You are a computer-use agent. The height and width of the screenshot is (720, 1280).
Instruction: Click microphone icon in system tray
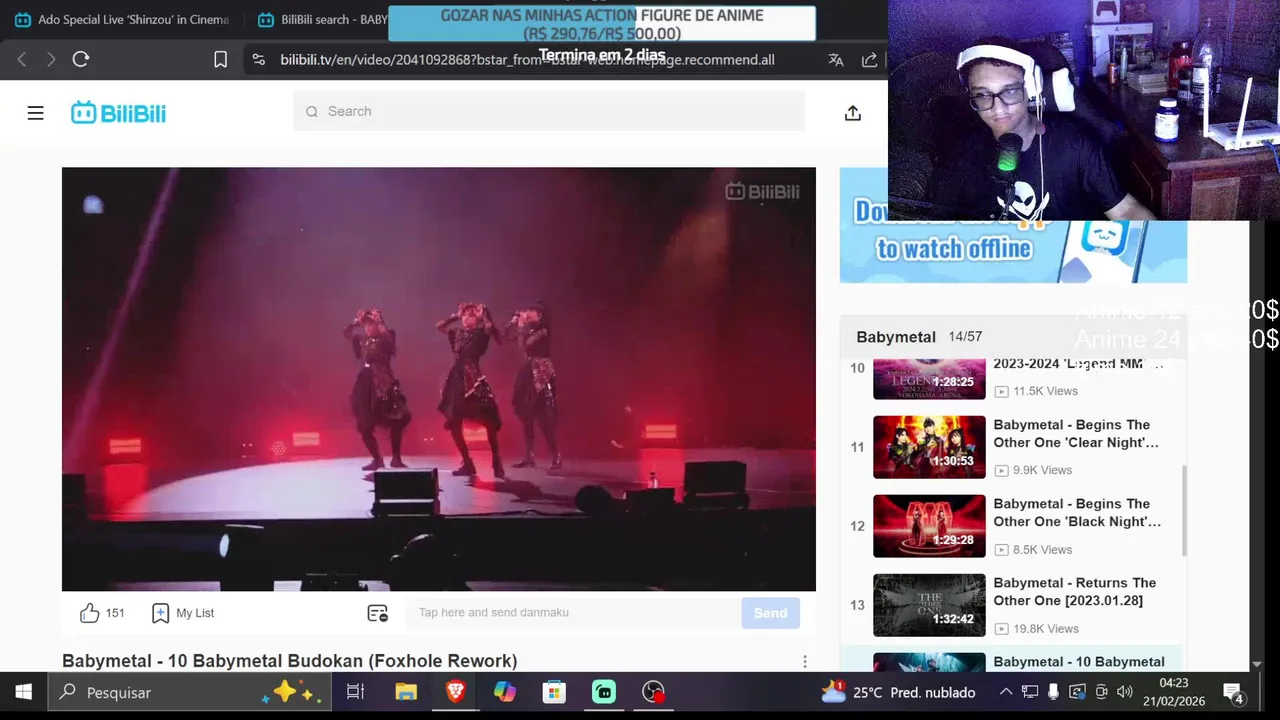[x=1053, y=692]
